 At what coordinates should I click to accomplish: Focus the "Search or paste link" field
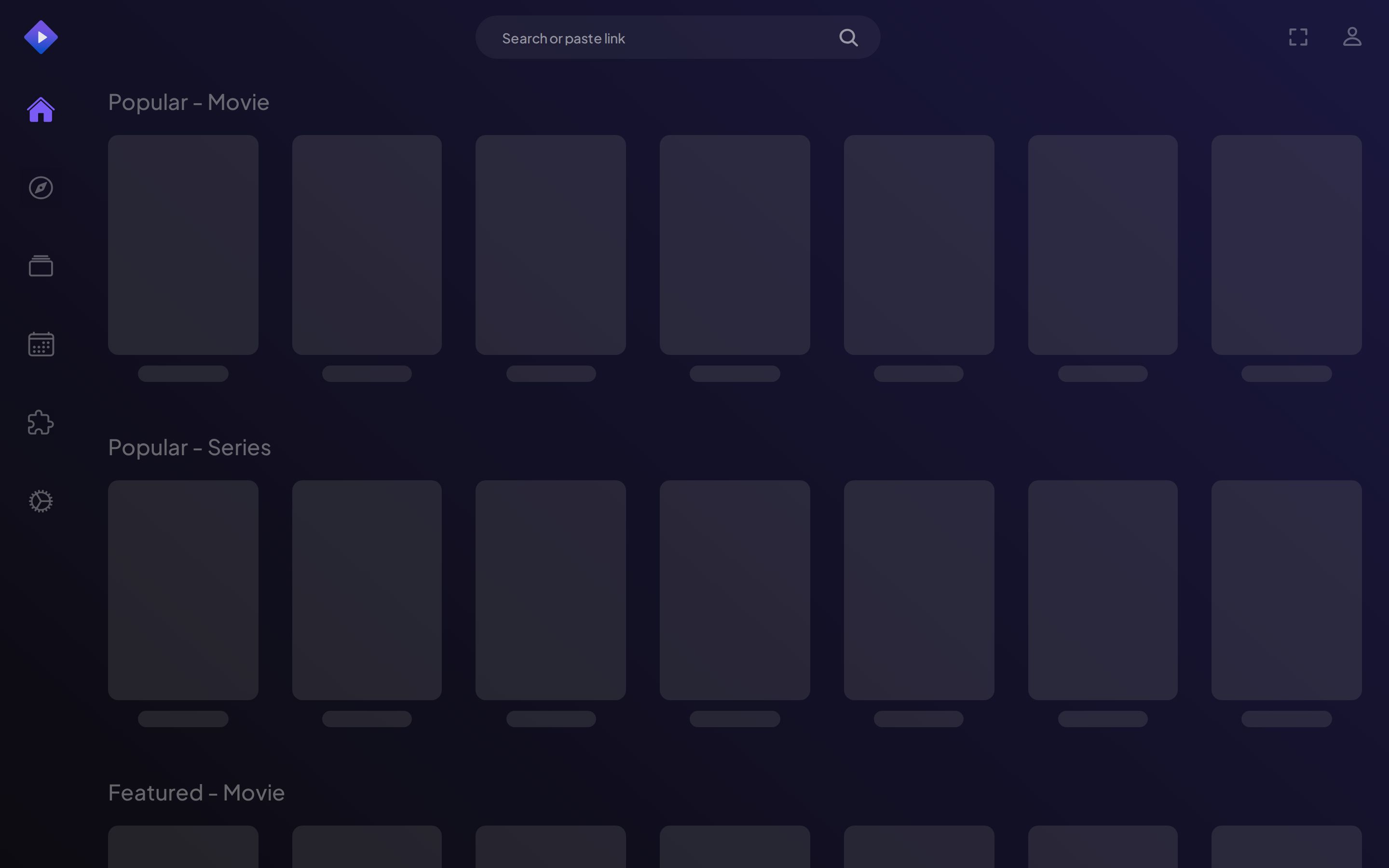(x=677, y=37)
